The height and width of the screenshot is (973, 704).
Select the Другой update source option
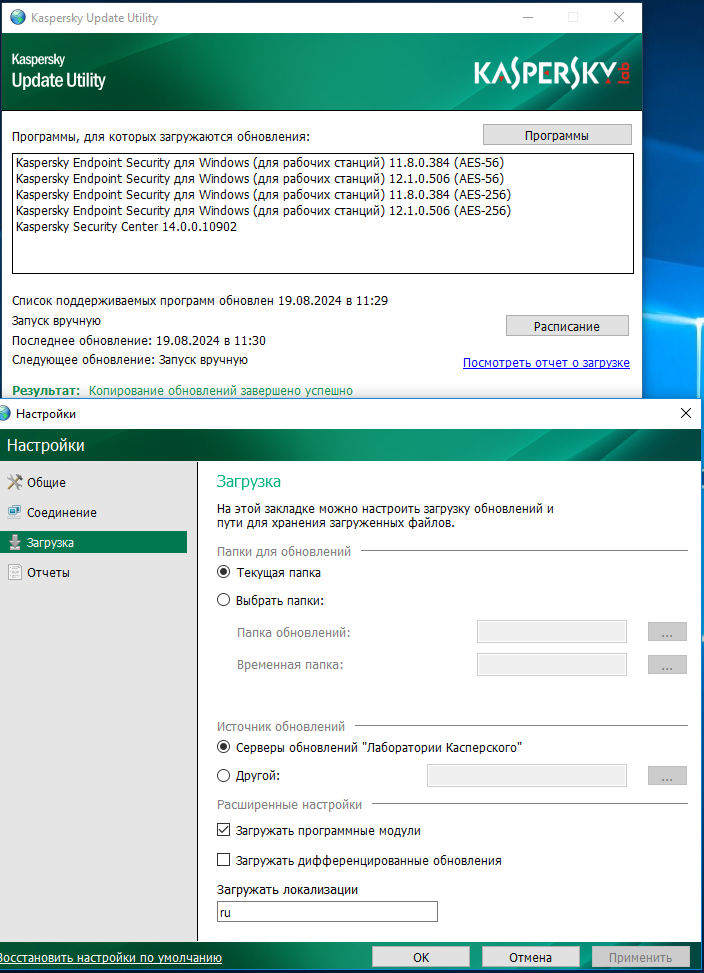pyautogui.click(x=223, y=776)
